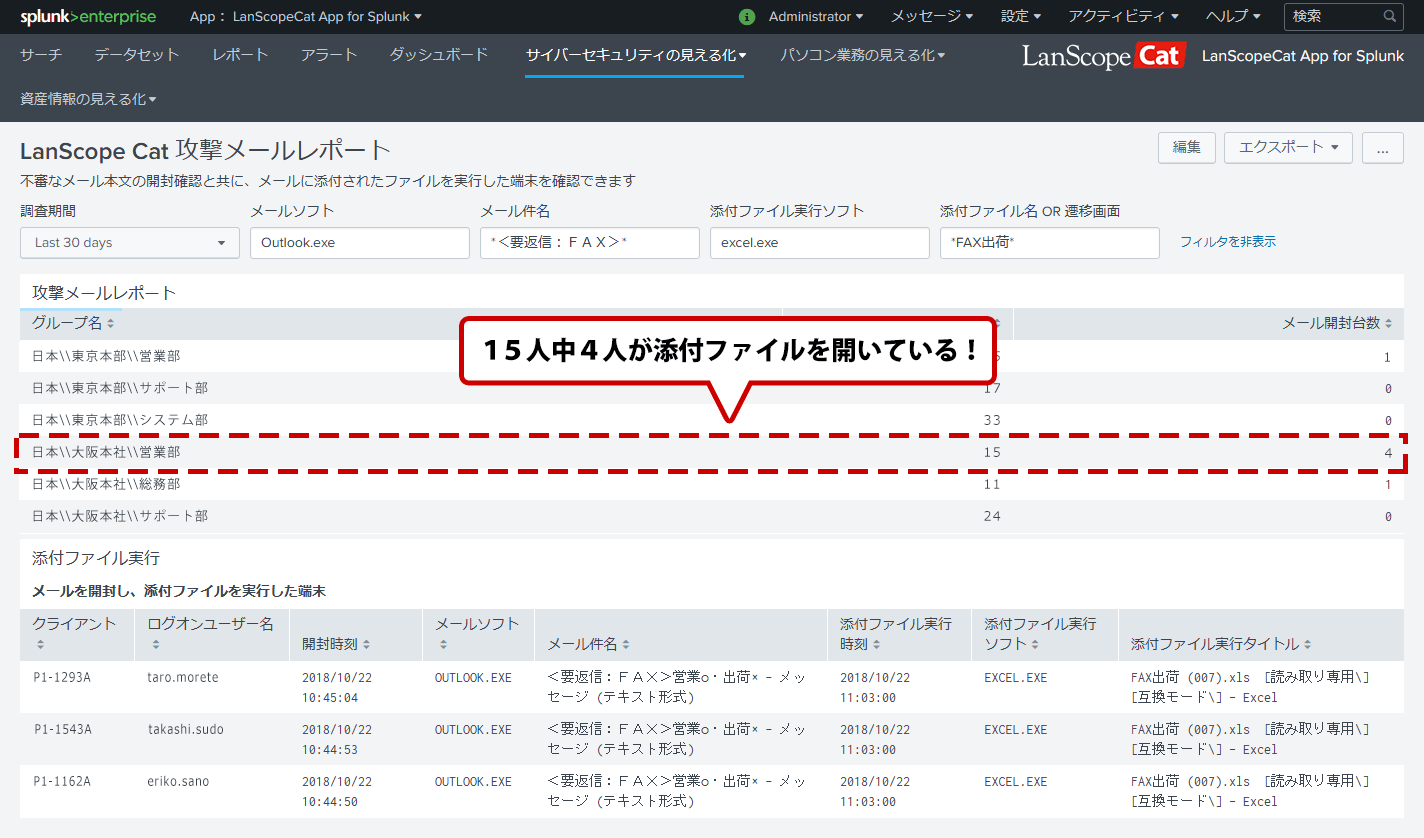Sort by メール開封台数 column header
The image size is (1424, 838).
click(1337, 323)
